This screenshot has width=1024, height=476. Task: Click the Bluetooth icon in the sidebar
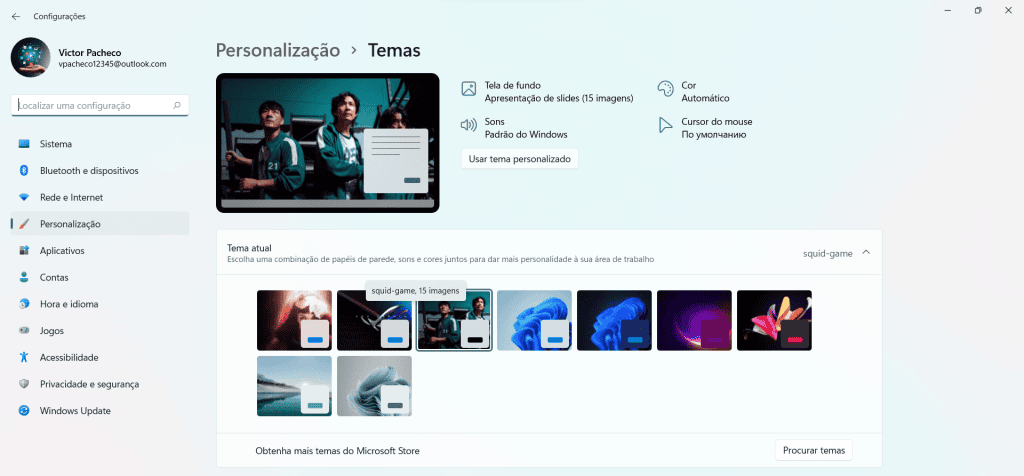click(24, 170)
